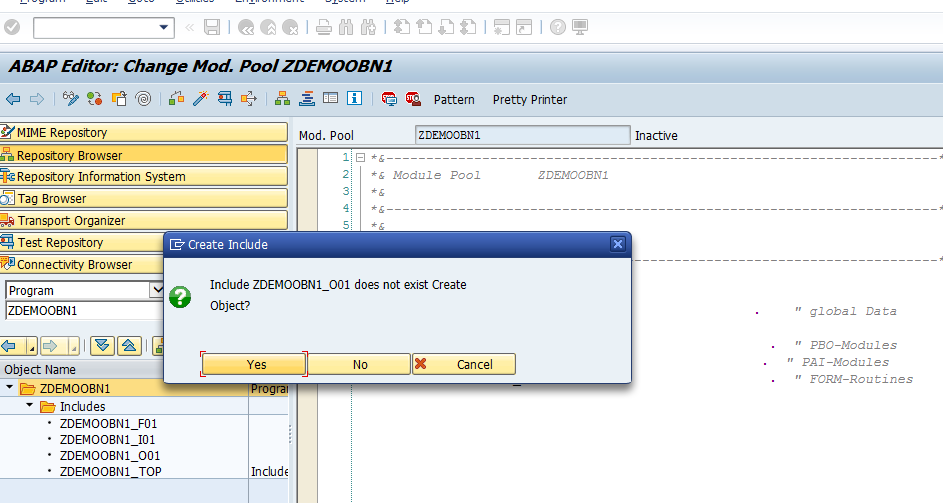Screen dimensions: 943x503
Task: Select the Repository Browser
Action: 144,155
